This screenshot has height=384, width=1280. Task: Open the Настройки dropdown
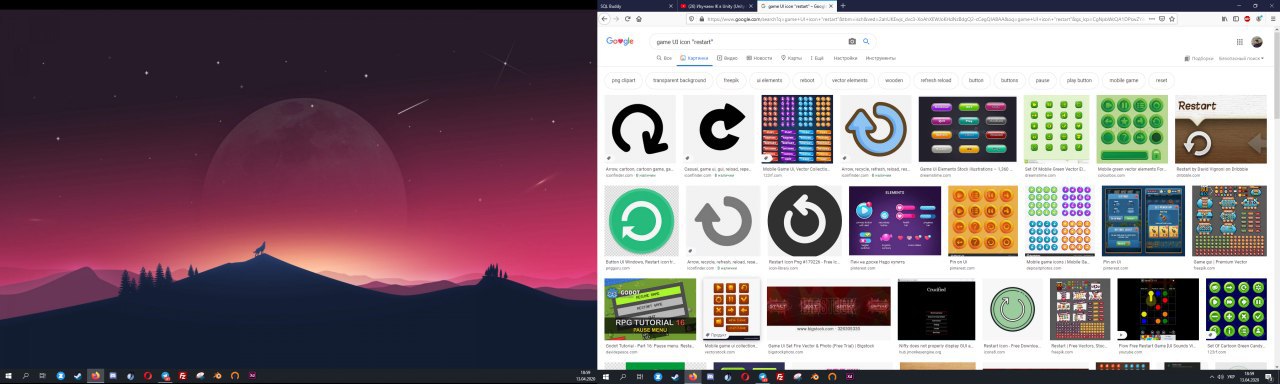pos(845,58)
